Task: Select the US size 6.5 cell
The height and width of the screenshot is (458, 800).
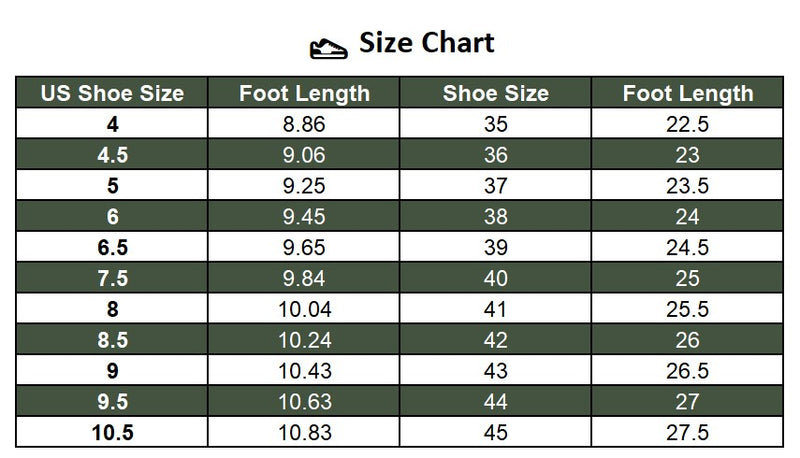Action: coord(112,247)
